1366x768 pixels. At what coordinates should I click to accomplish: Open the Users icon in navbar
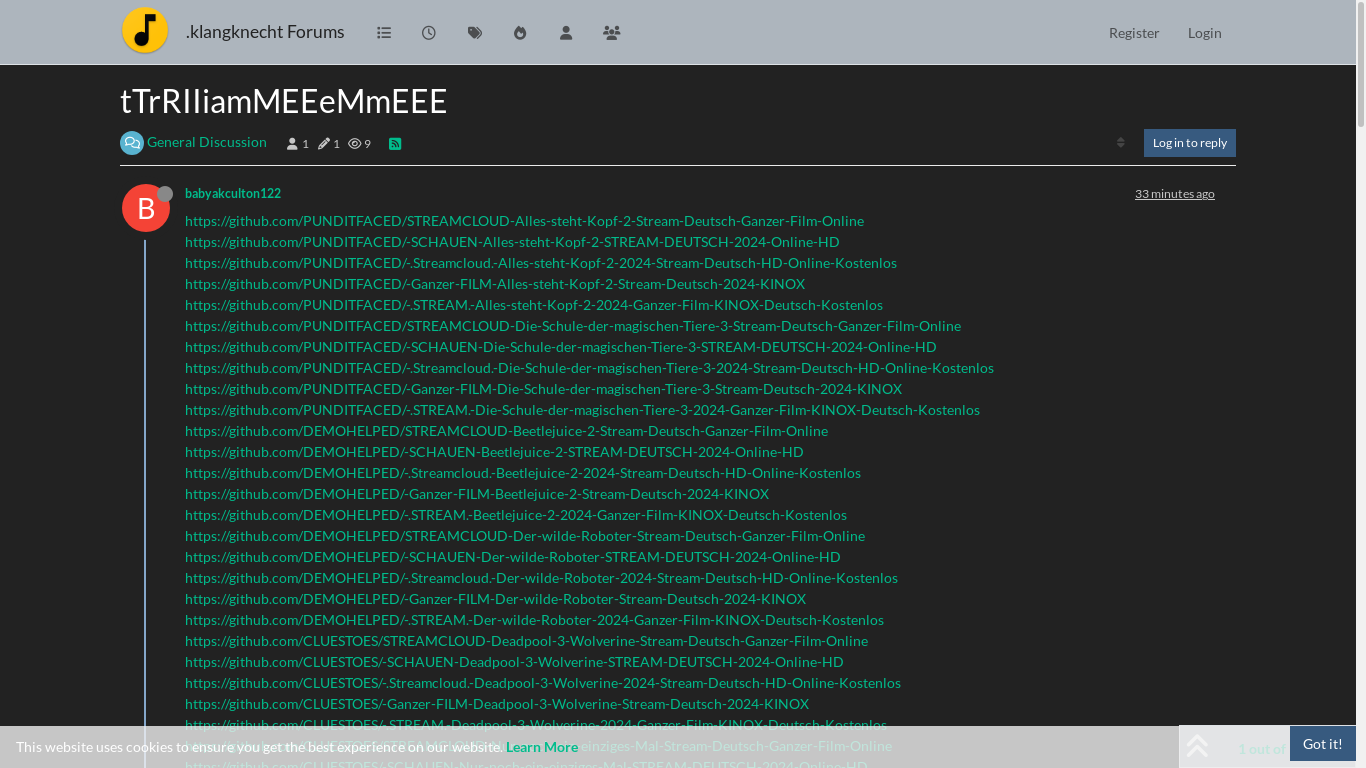[x=566, y=33]
